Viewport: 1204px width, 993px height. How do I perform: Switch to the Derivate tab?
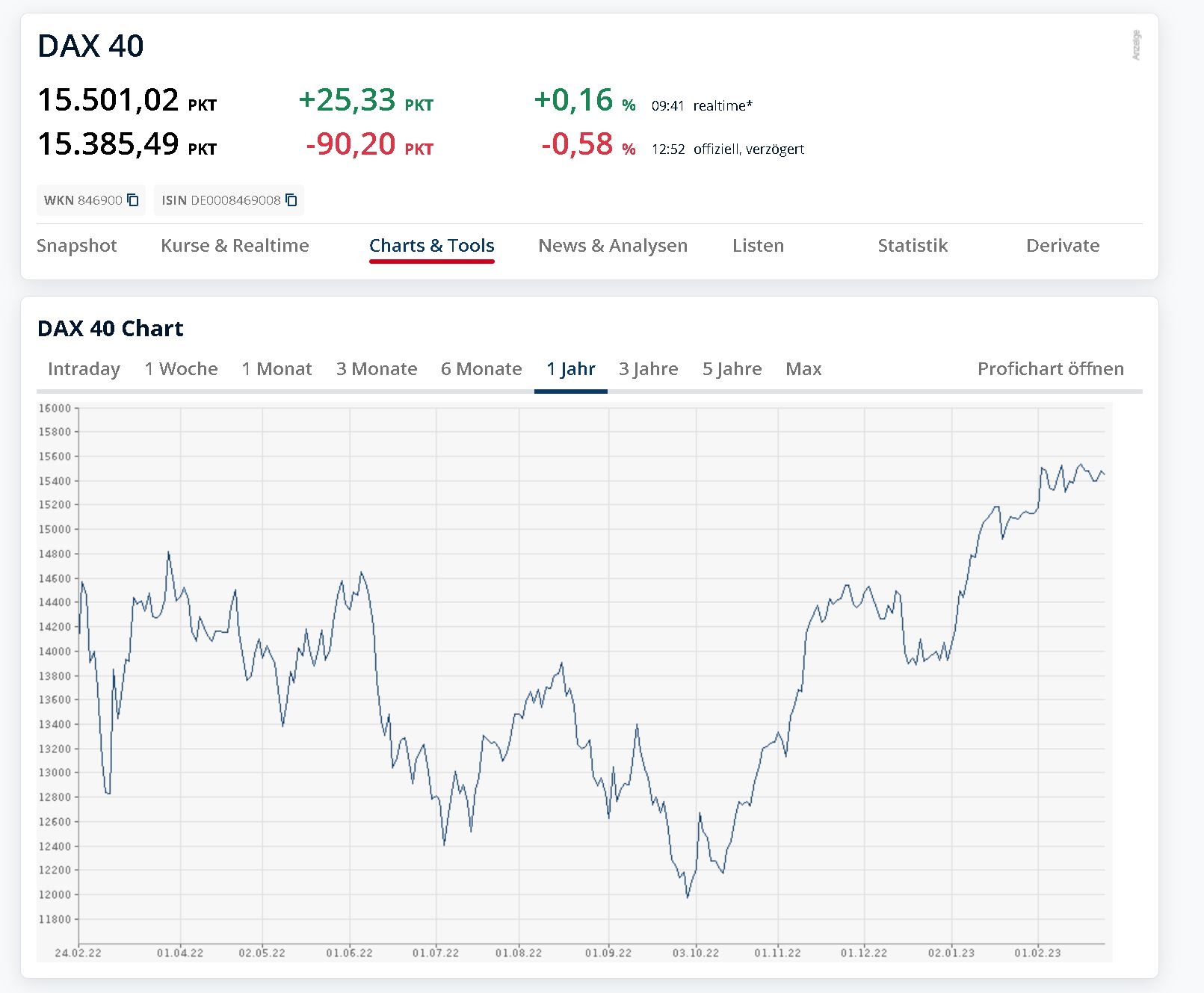point(1063,246)
